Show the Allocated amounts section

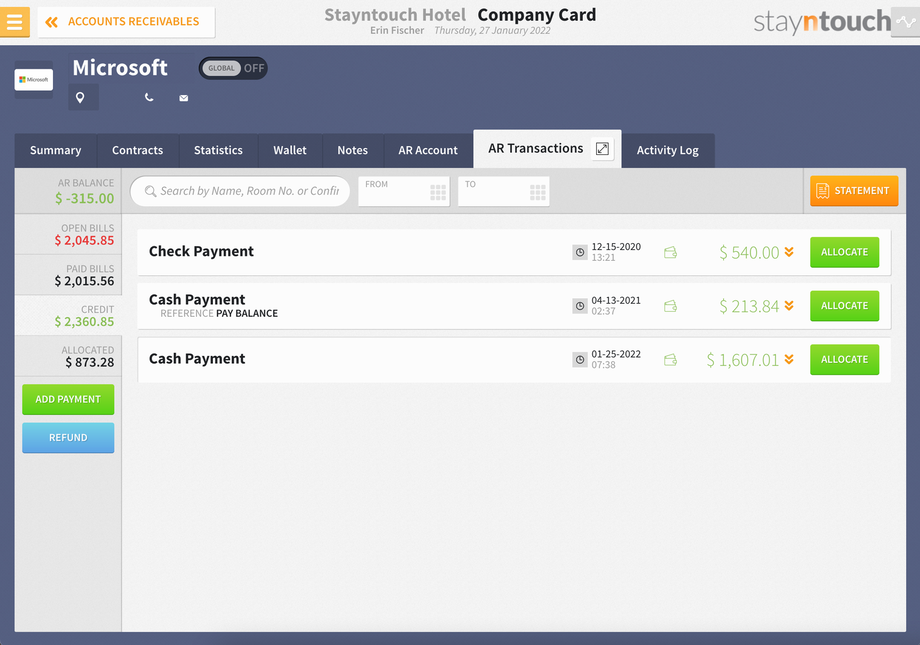tap(68, 356)
